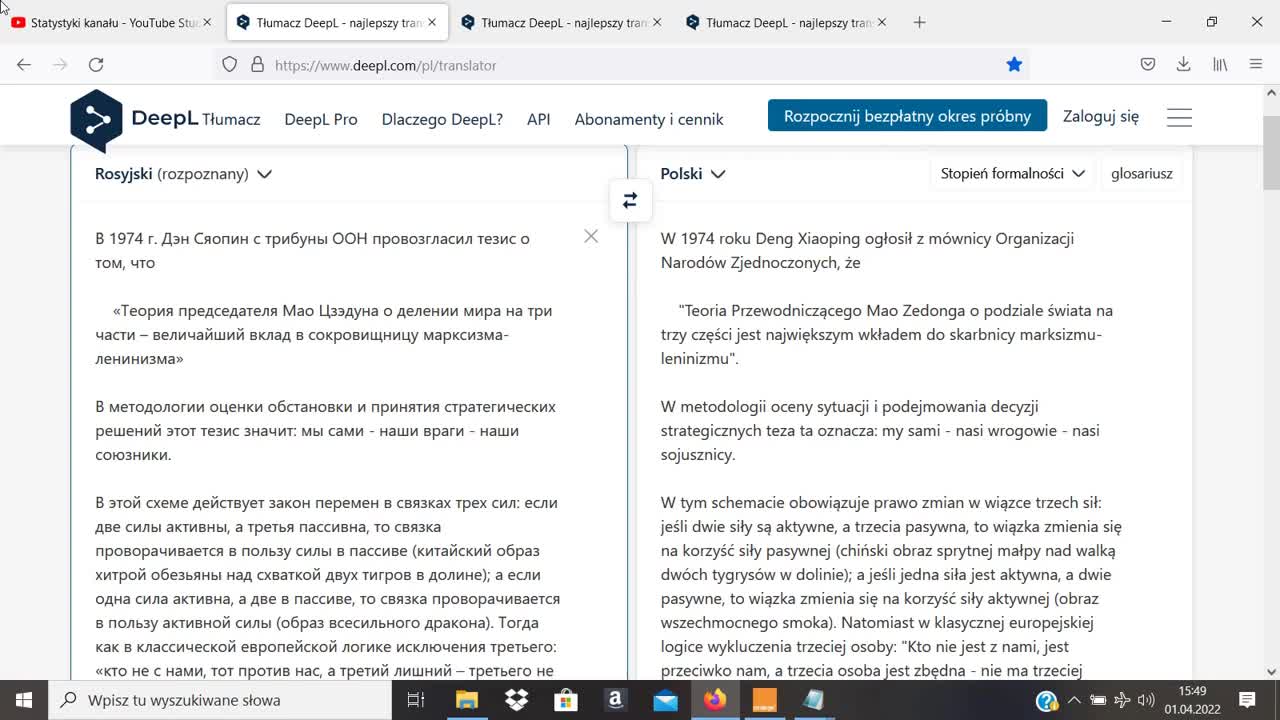Show hidden system tray icons
Image resolution: width=1280 pixels, height=720 pixels.
click(1074, 700)
